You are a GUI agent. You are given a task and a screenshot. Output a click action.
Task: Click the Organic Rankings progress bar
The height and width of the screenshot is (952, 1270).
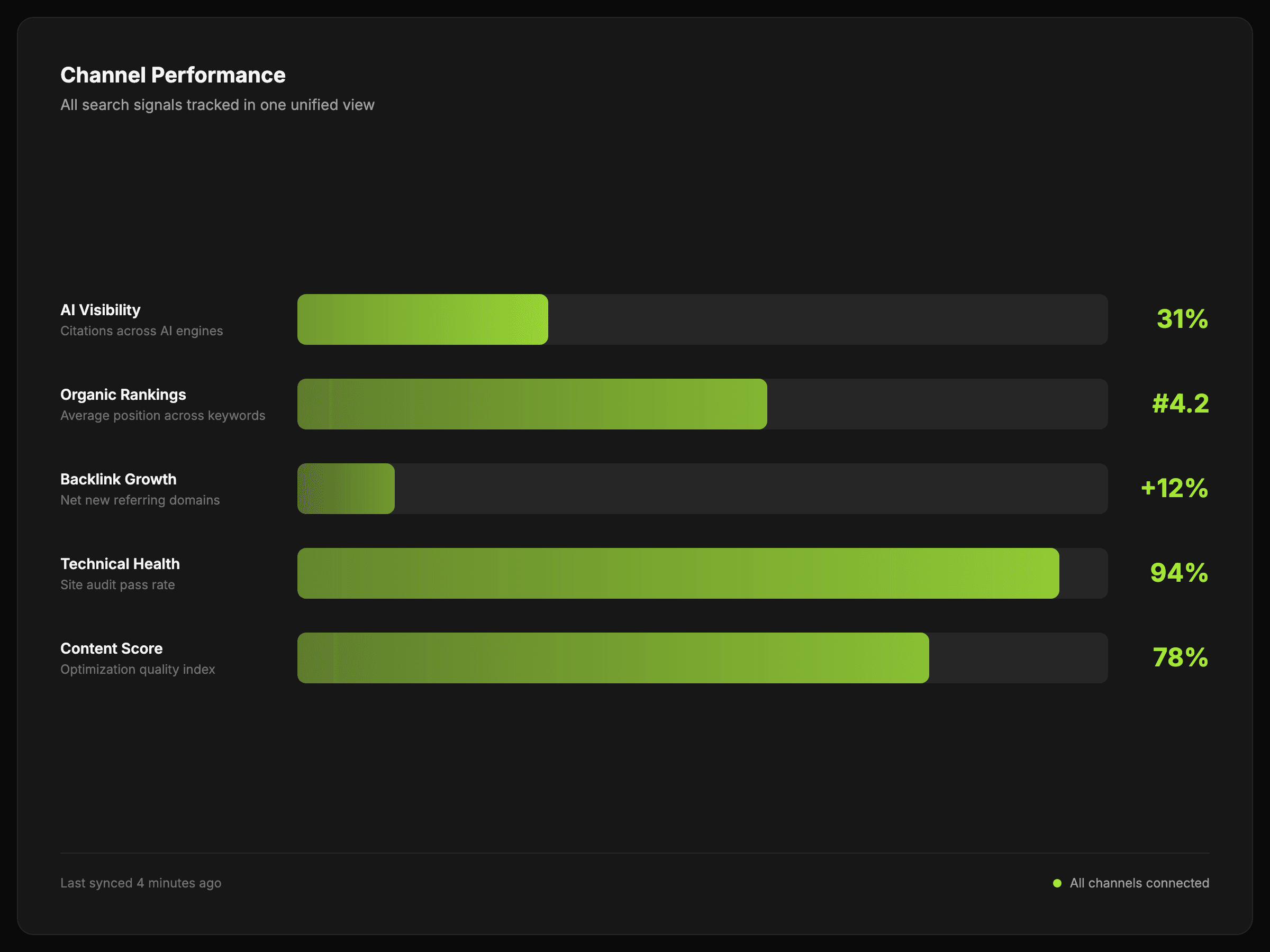click(702, 404)
